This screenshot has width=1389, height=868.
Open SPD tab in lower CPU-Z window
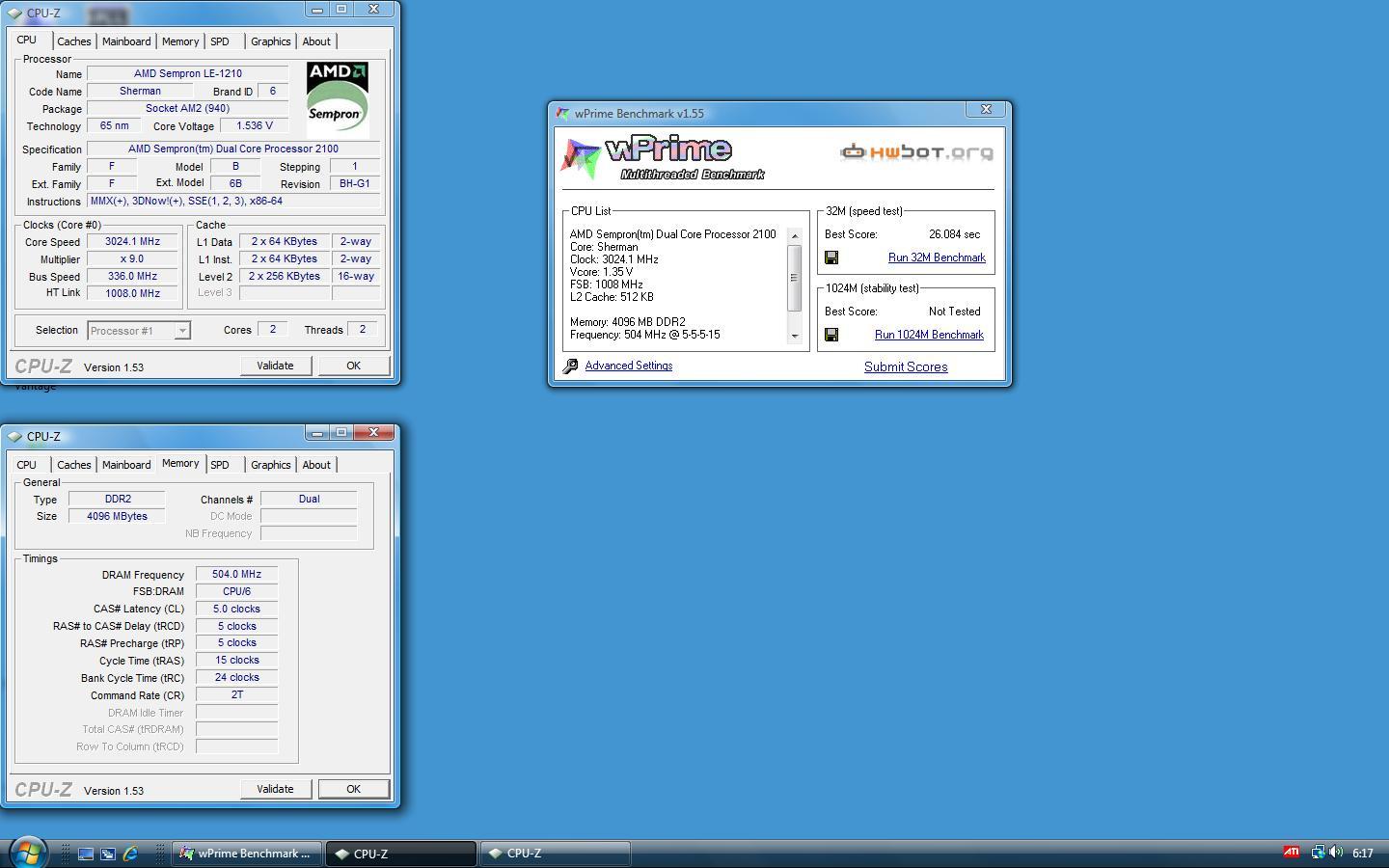pyautogui.click(x=220, y=465)
